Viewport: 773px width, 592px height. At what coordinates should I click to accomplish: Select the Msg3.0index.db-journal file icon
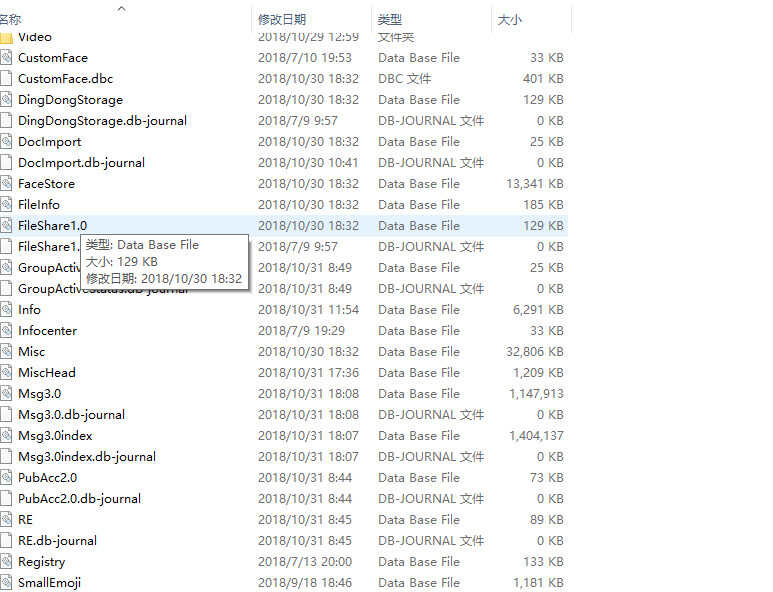click(x=6, y=457)
